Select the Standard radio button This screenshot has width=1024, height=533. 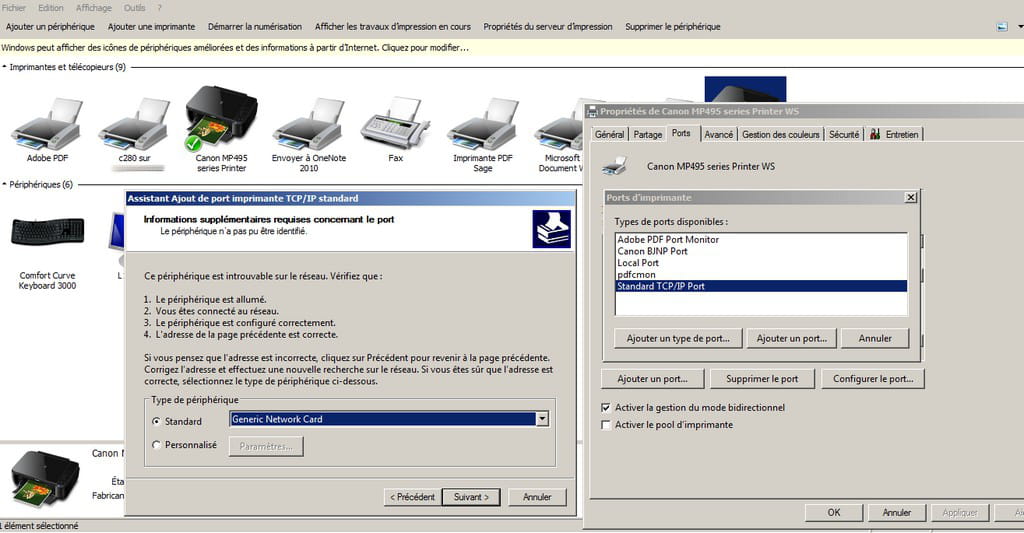click(156, 421)
